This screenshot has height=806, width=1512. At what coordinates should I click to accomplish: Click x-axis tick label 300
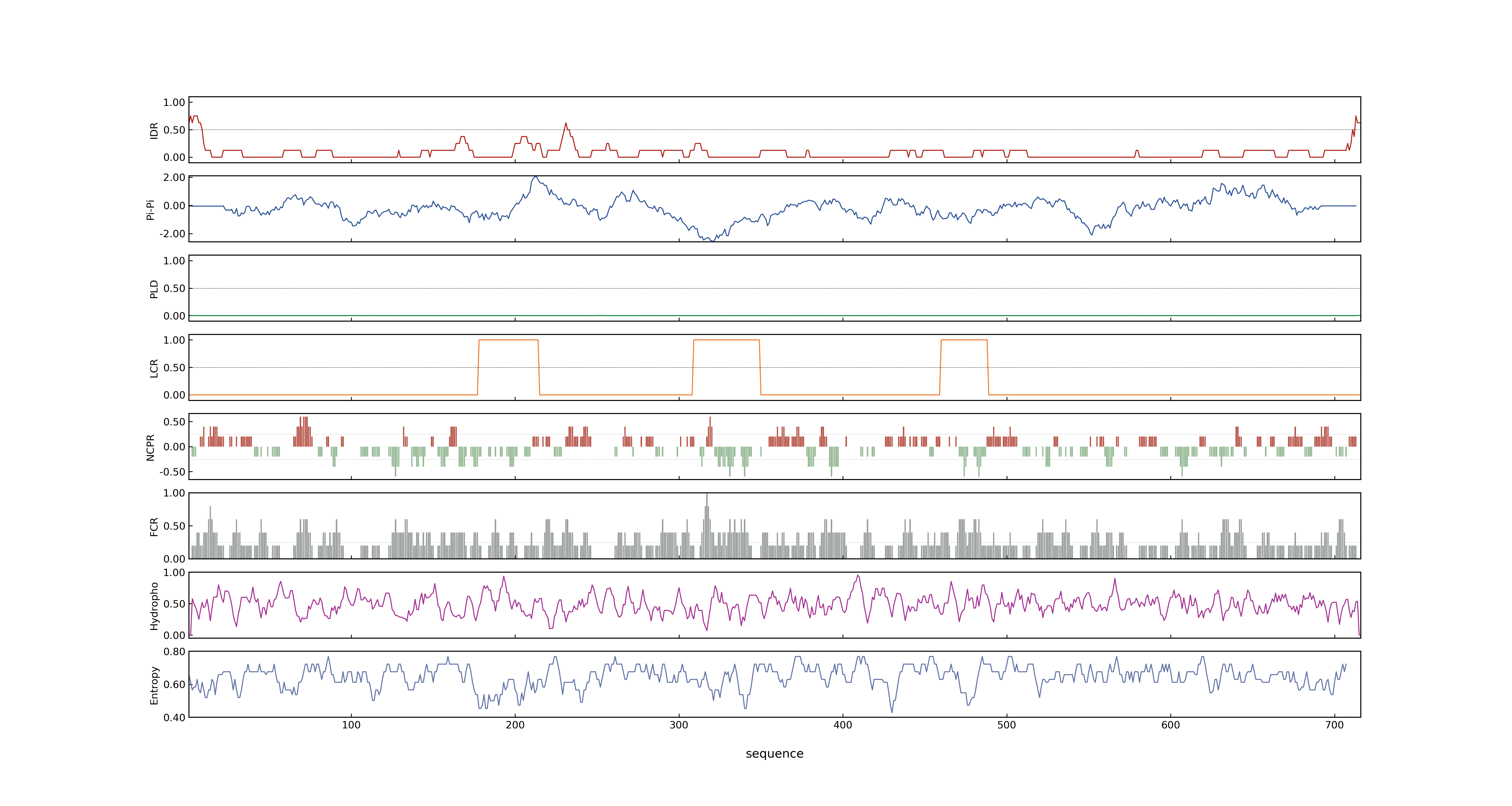pos(679,725)
